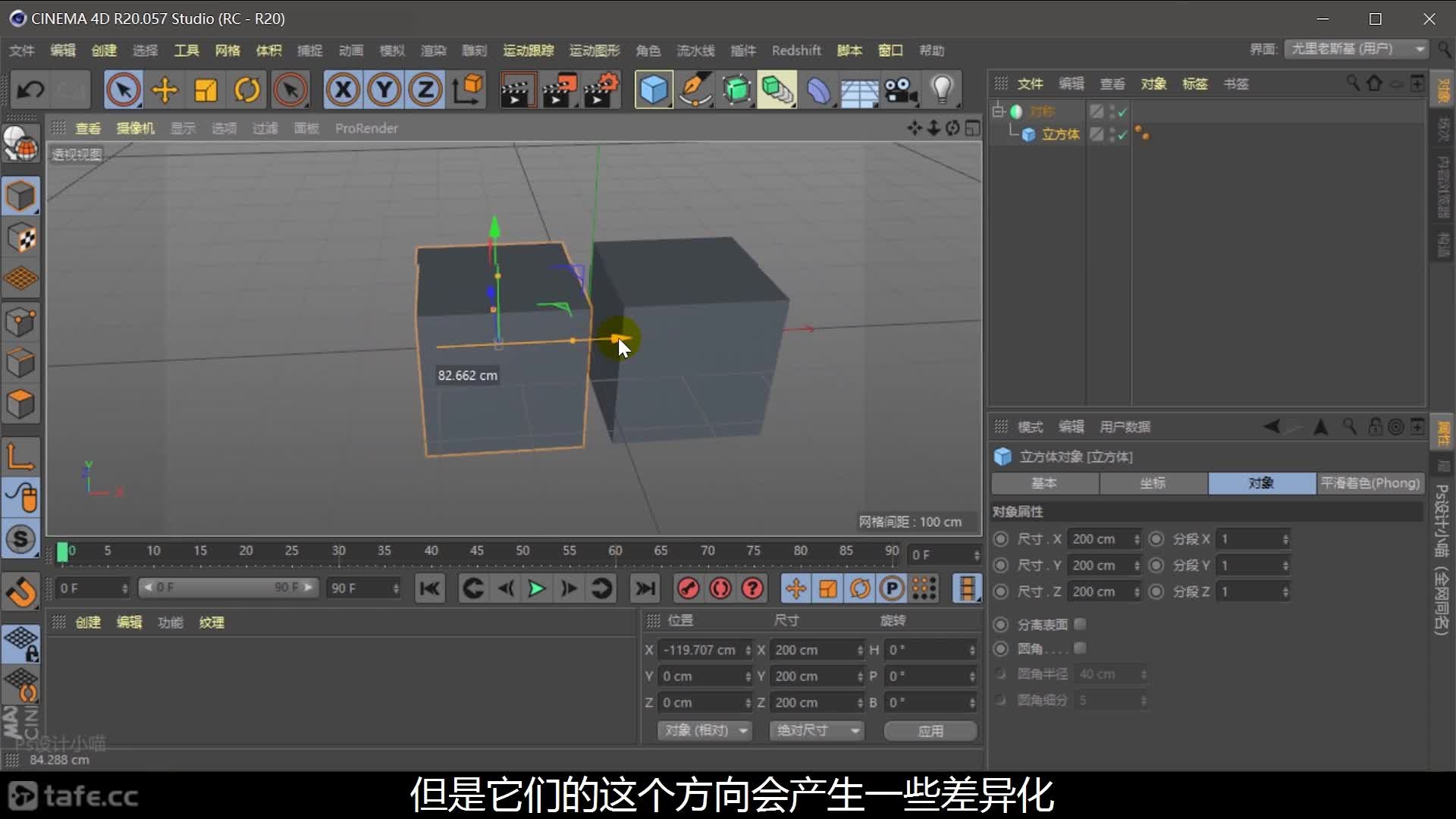The height and width of the screenshot is (819, 1456).
Task: Toggle the viewport maximize panel icon
Action: pos(972,128)
